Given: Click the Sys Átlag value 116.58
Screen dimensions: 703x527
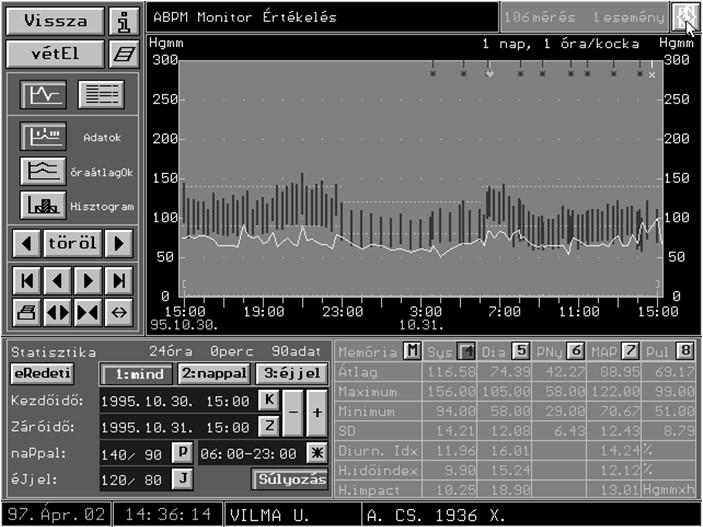Looking at the screenshot, I should [451, 372].
